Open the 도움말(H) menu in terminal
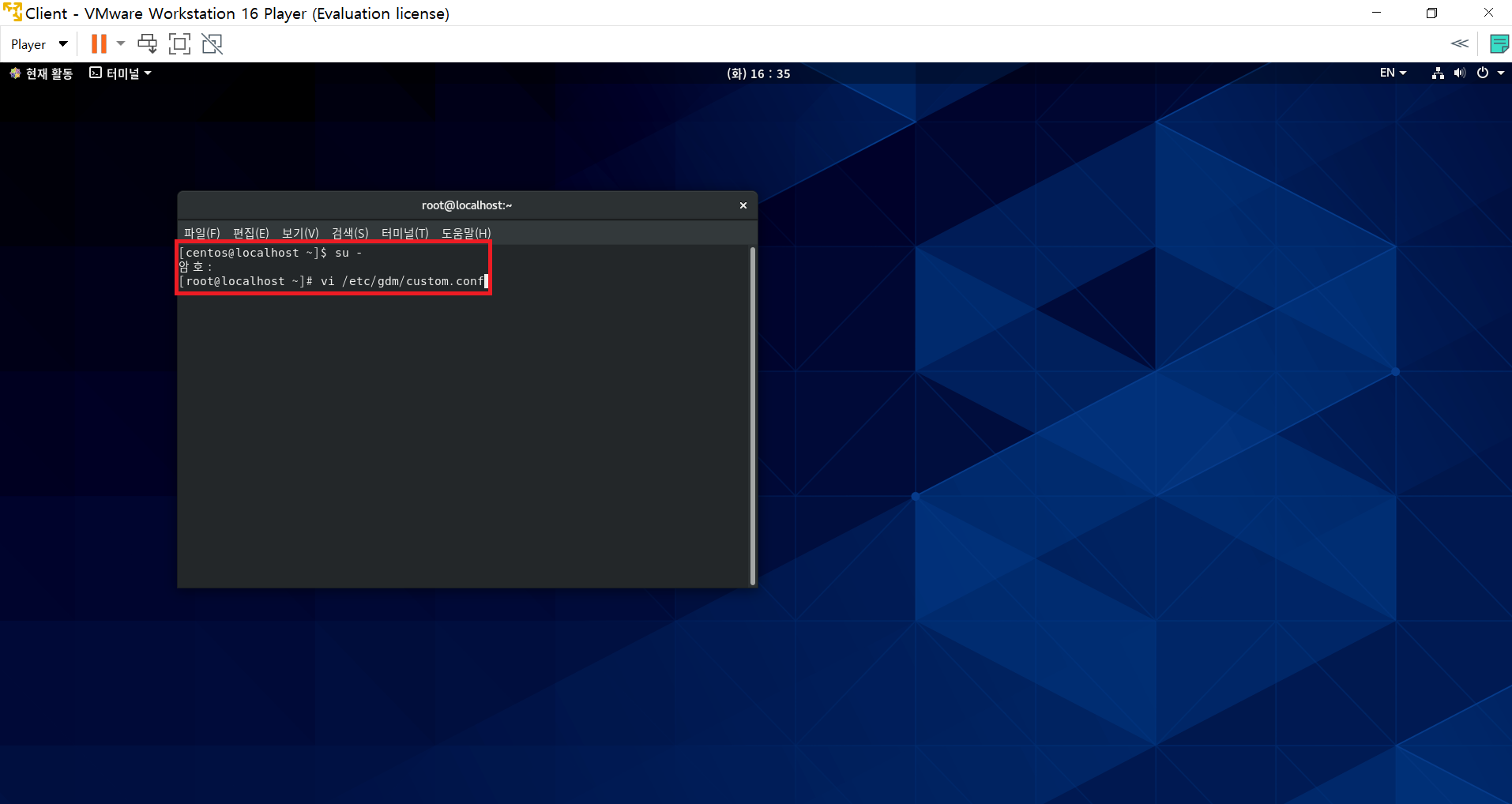1512x804 pixels. (x=466, y=233)
